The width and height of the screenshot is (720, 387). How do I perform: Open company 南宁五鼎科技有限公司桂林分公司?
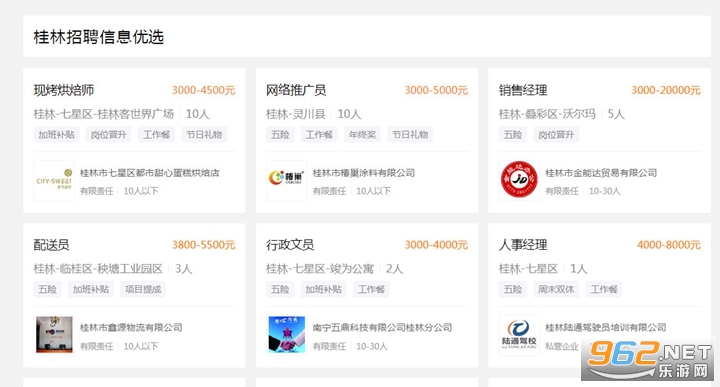coord(382,328)
